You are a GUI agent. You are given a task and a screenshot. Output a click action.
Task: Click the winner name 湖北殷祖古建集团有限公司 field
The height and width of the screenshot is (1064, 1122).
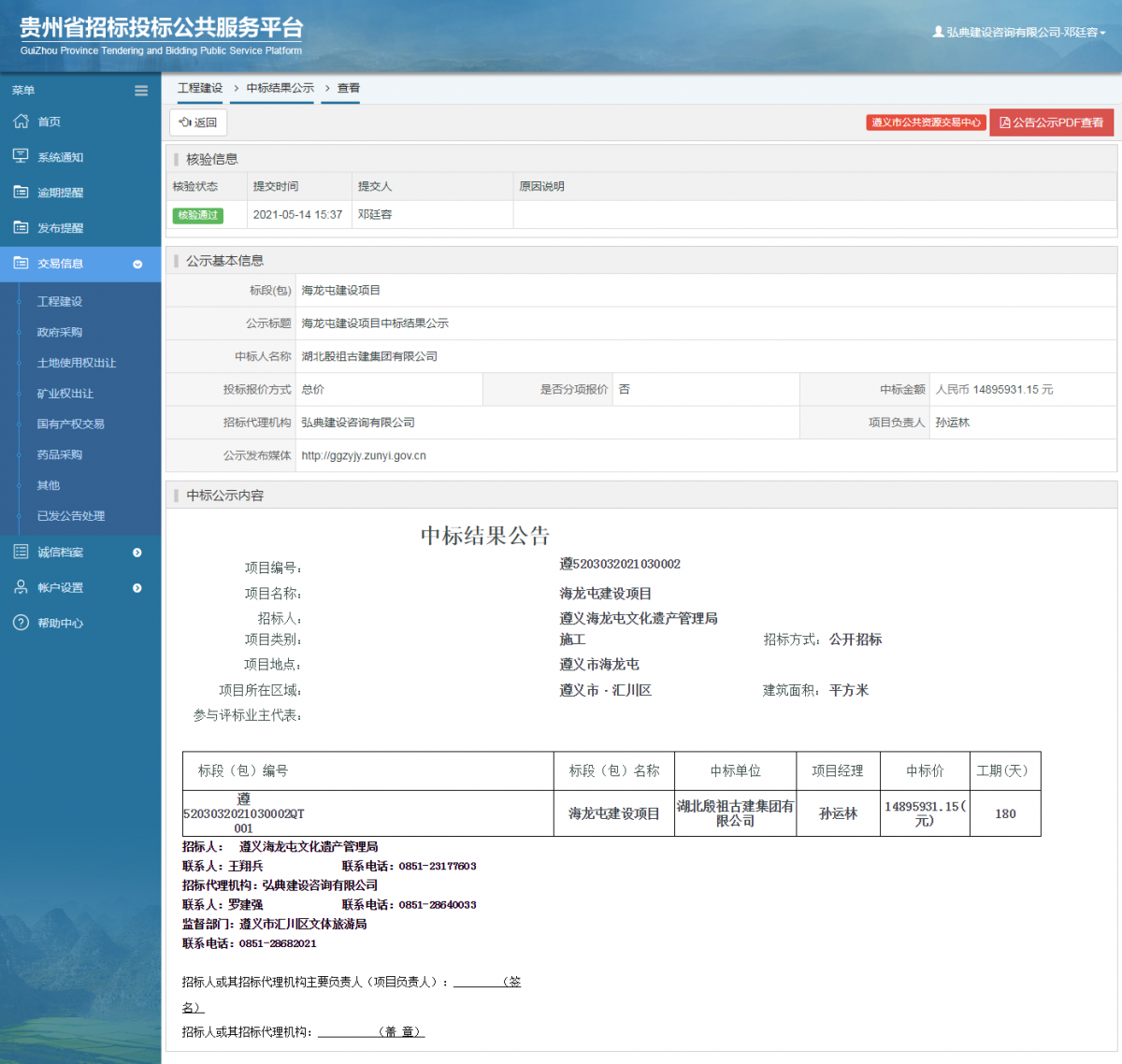[x=369, y=356]
